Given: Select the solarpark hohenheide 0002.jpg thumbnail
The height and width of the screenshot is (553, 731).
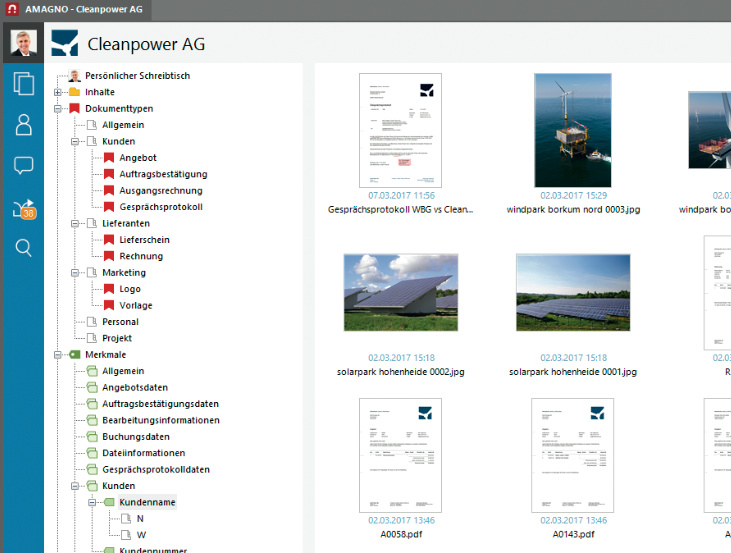Looking at the screenshot, I should [400, 291].
